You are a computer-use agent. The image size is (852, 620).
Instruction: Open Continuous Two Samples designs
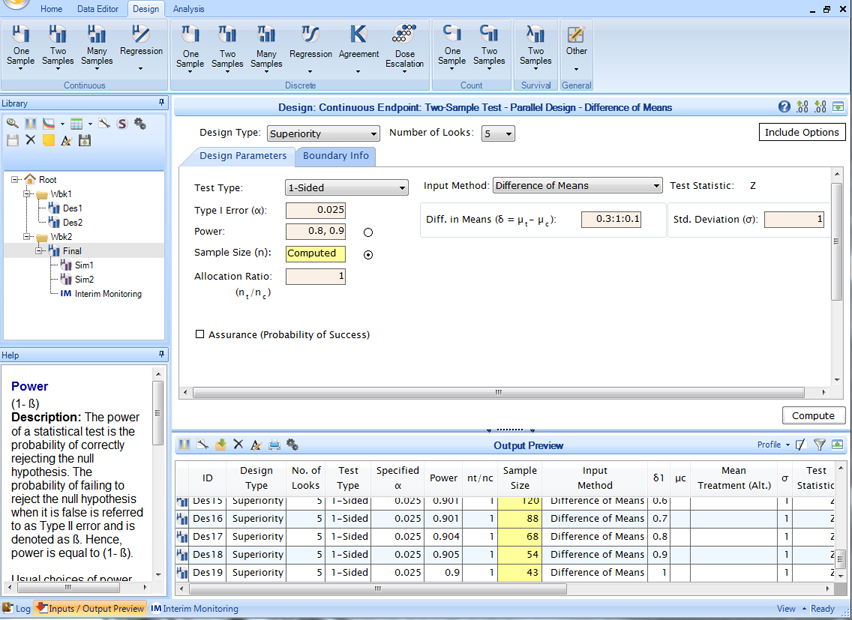pos(58,48)
